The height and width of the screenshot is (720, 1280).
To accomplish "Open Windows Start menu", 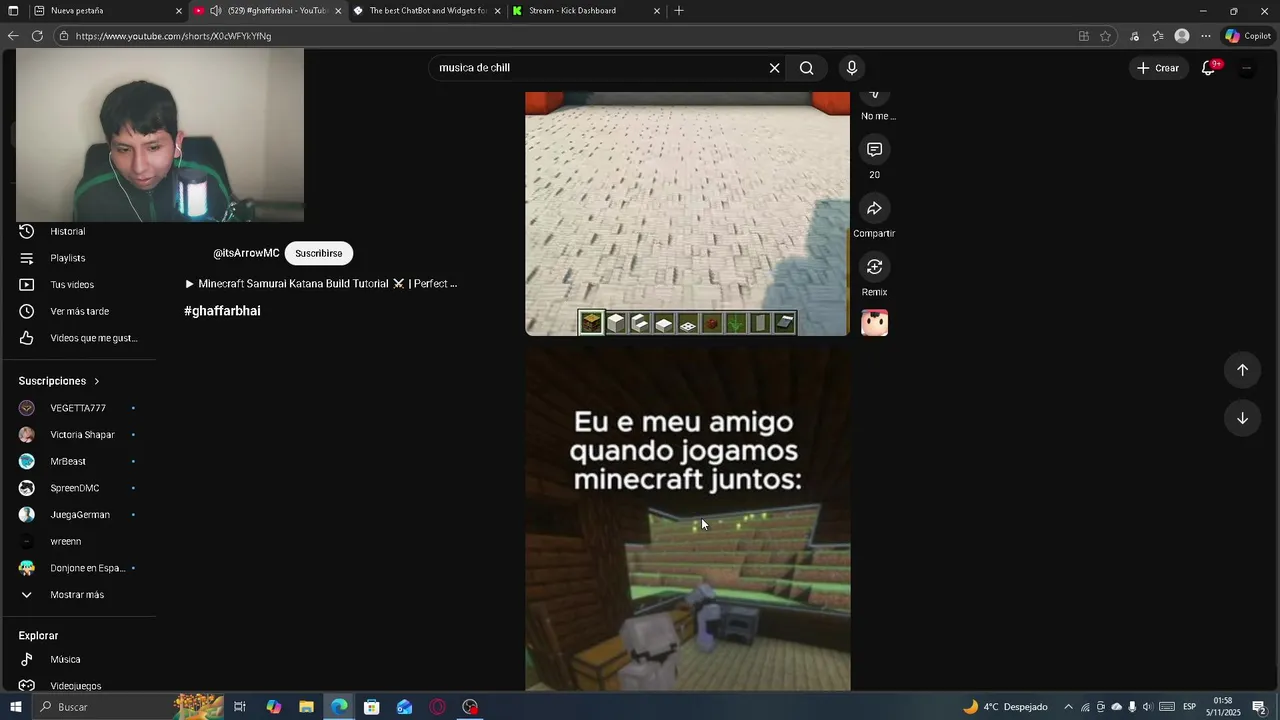I will click(x=14, y=707).
